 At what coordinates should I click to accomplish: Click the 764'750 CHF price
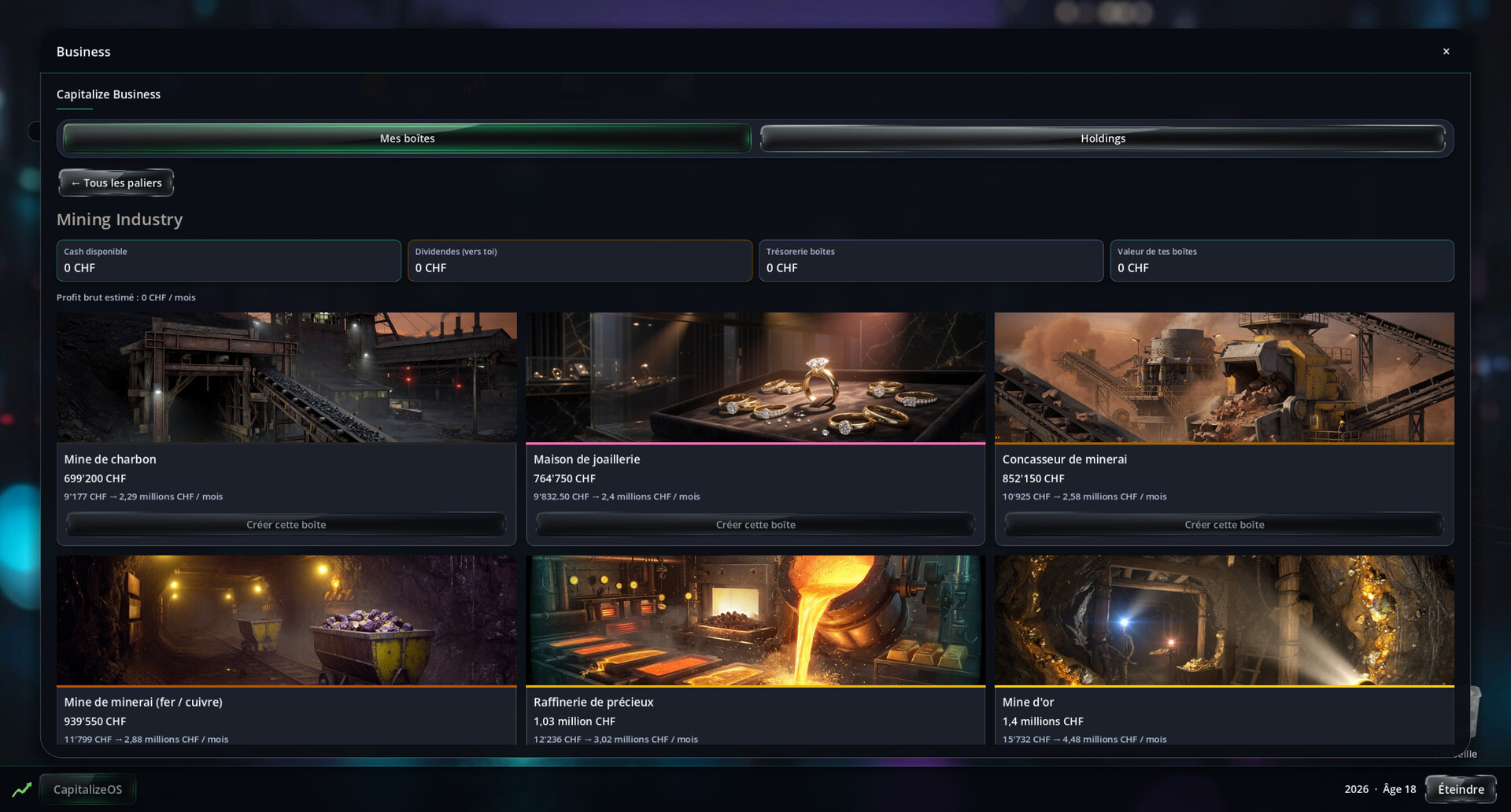(564, 478)
